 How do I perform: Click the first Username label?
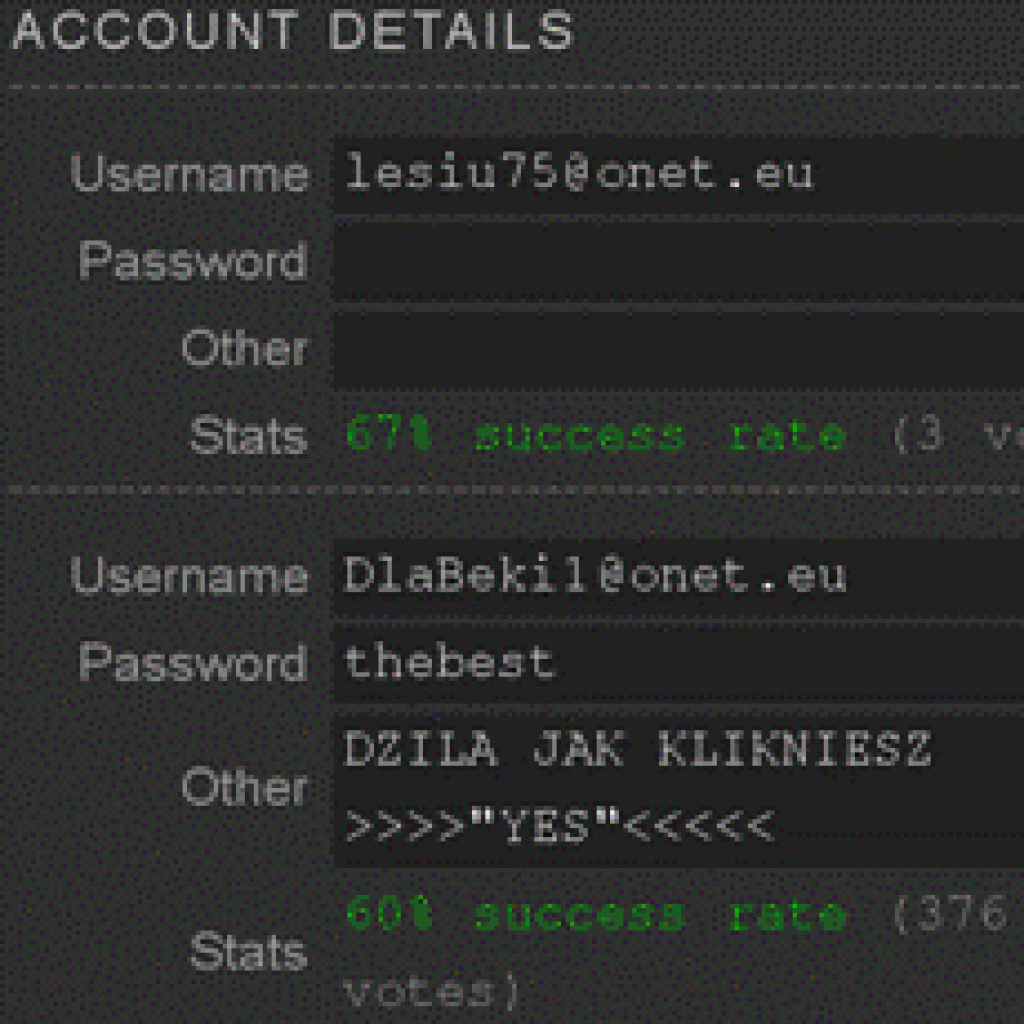189,174
